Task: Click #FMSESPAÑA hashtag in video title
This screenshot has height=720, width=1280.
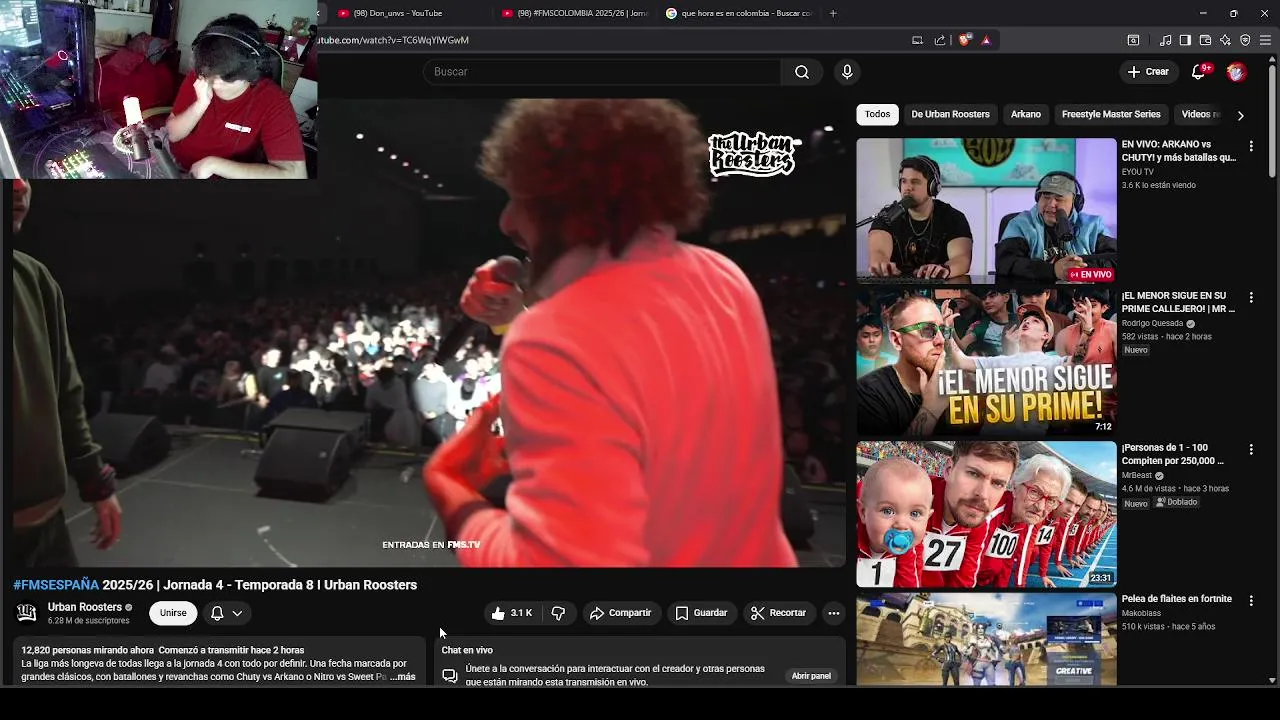Action: point(56,585)
